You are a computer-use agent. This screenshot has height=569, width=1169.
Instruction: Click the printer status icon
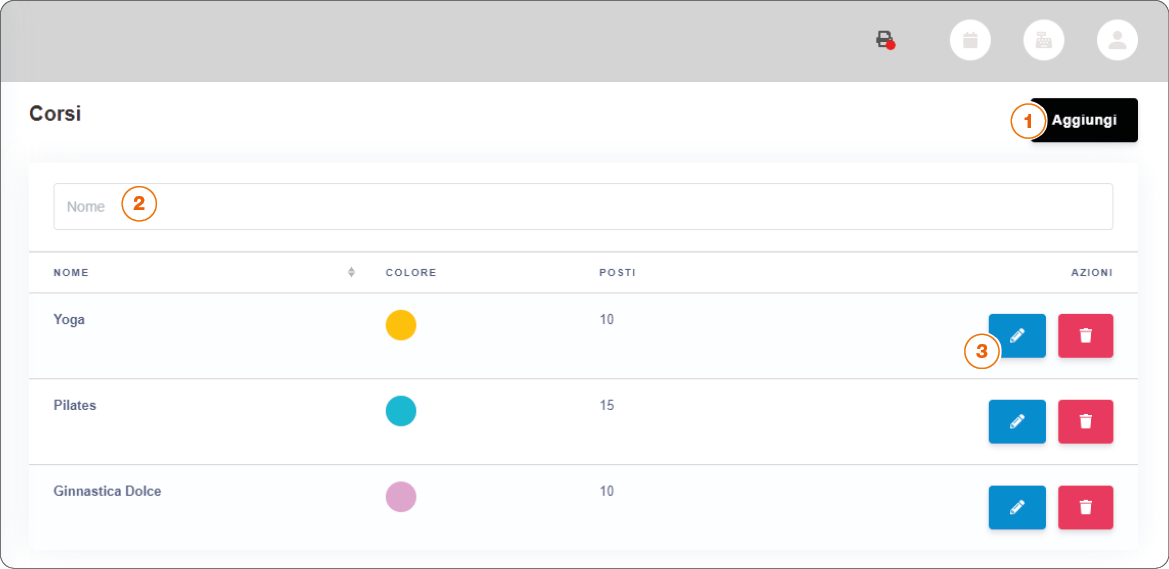884,40
